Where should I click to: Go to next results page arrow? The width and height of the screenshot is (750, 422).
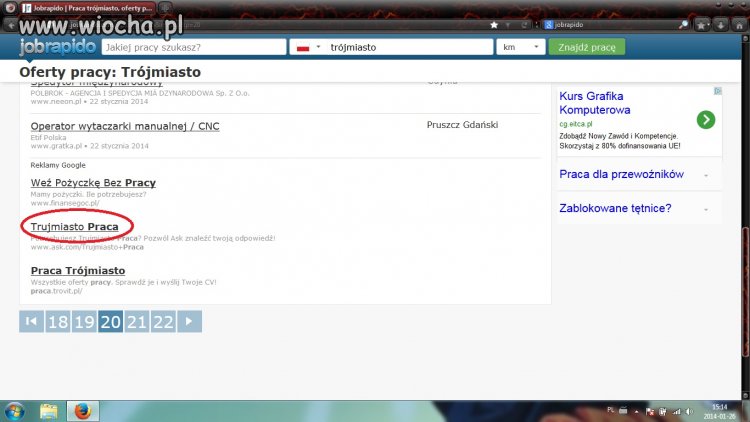(189, 322)
